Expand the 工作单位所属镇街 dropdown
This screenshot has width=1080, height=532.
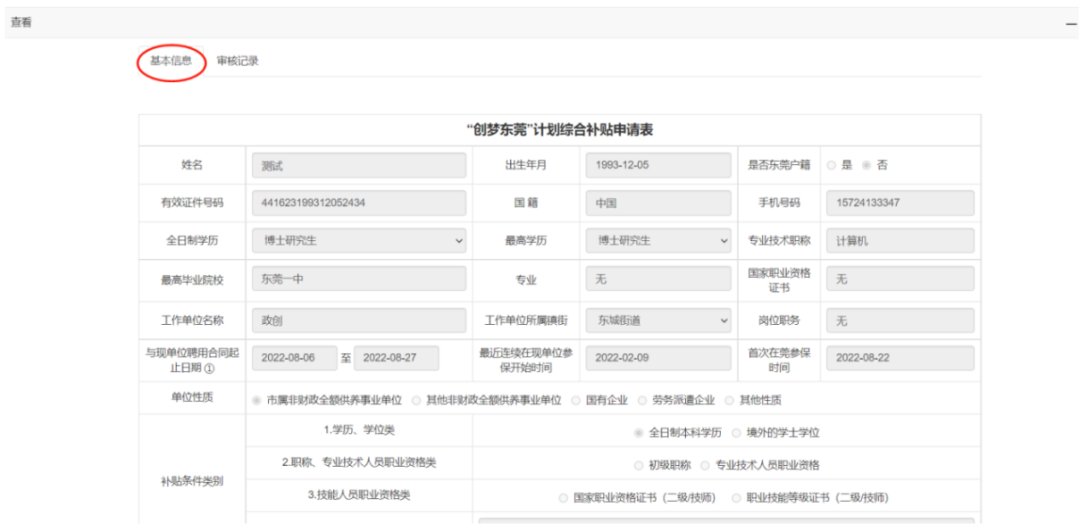[x=658, y=321]
